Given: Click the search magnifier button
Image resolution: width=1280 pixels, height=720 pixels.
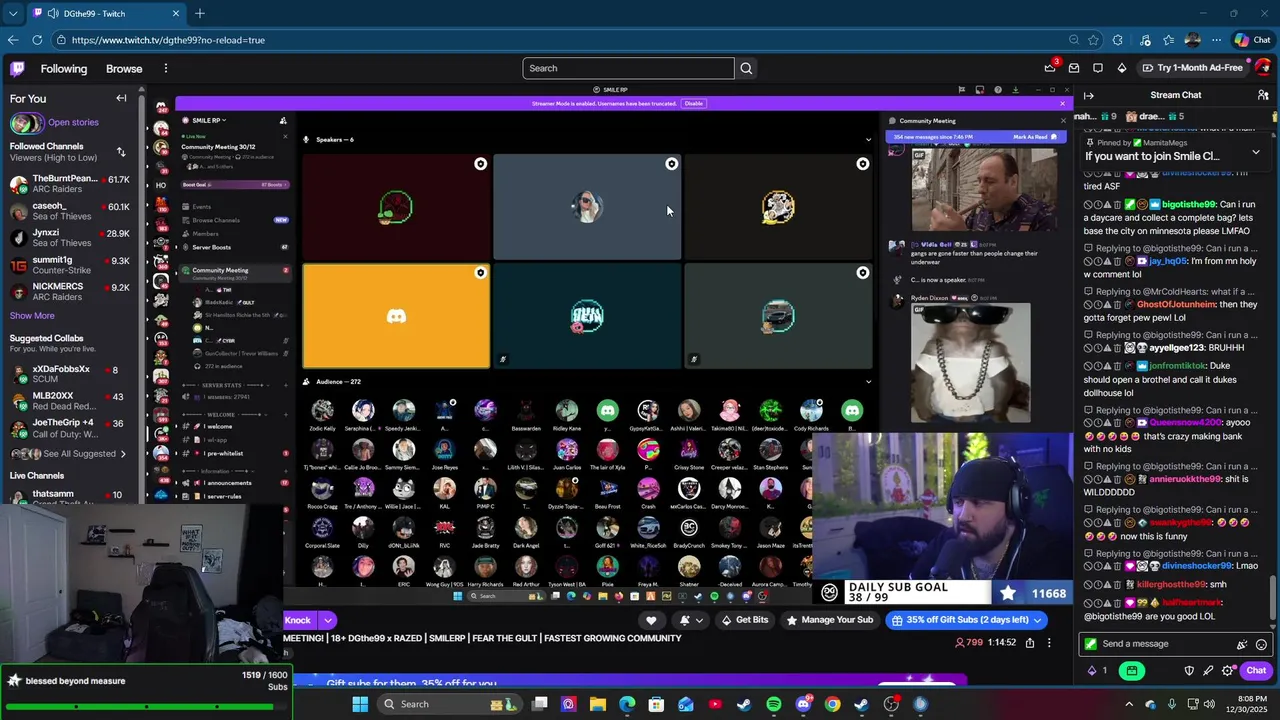Looking at the screenshot, I should (x=745, y=68).
